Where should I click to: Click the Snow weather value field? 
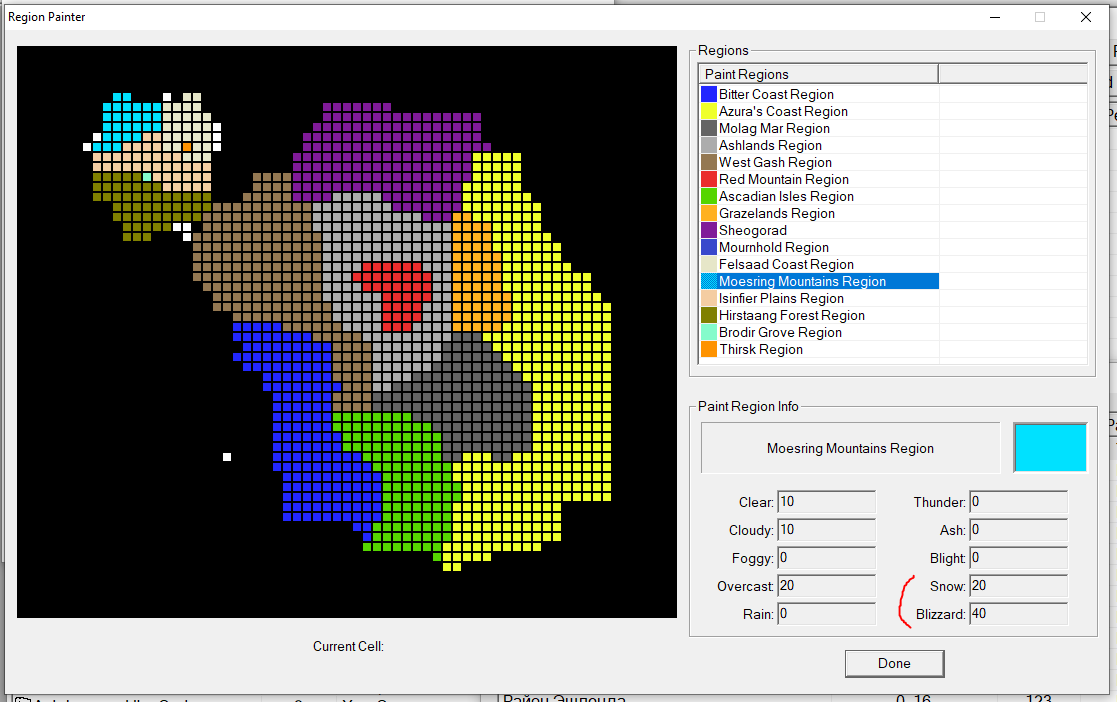tap(1019, 586)
